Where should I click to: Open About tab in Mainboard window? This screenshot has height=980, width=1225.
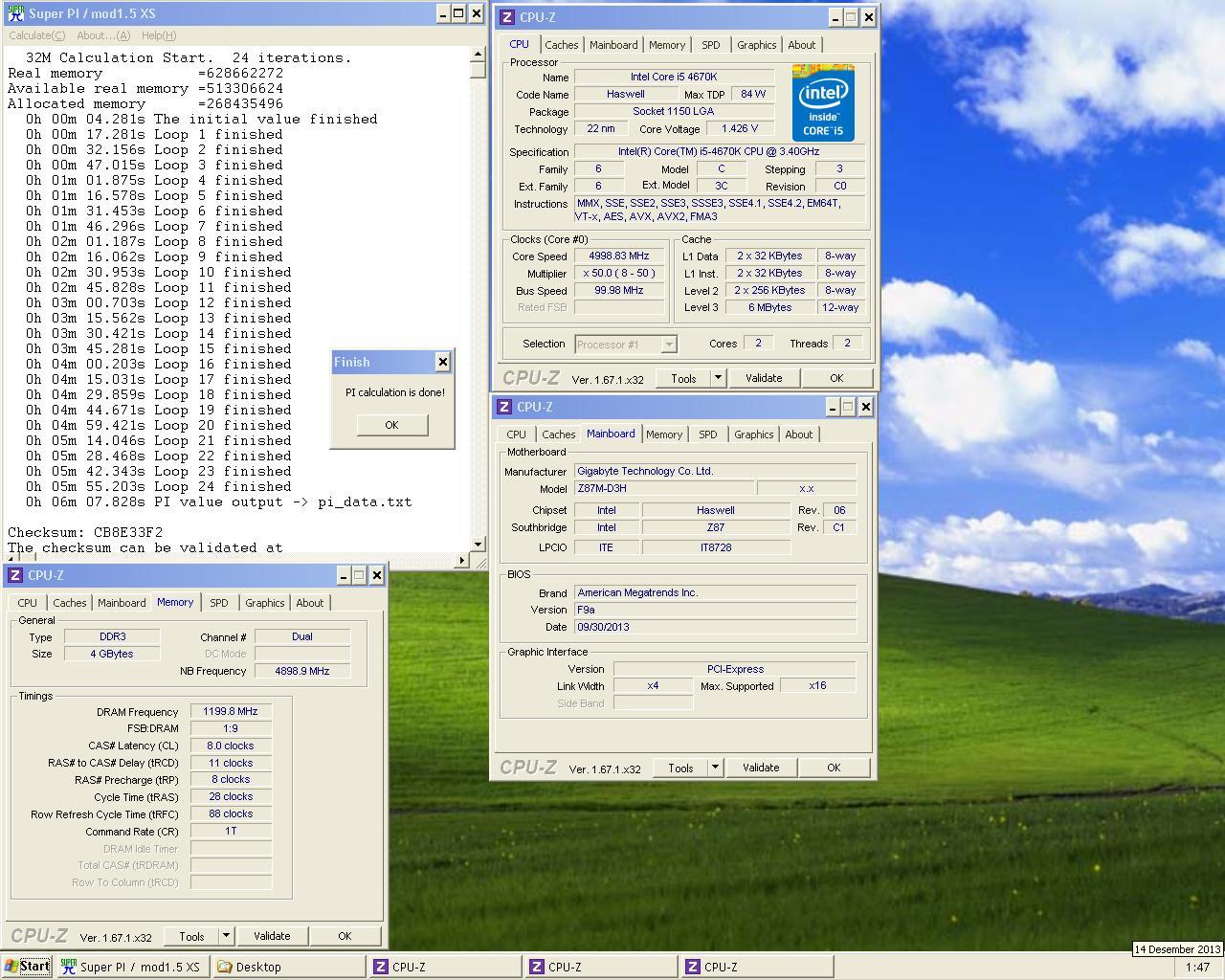click(799, 434)
